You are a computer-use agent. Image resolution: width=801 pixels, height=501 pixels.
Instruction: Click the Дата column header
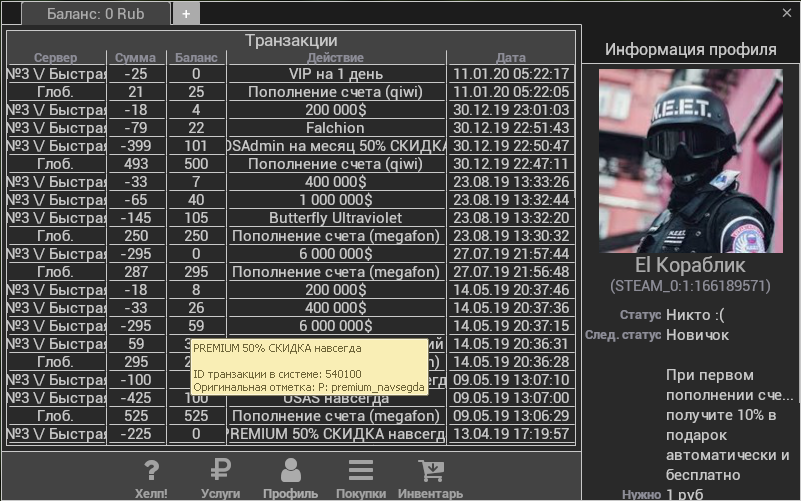(x=510, y=58)
